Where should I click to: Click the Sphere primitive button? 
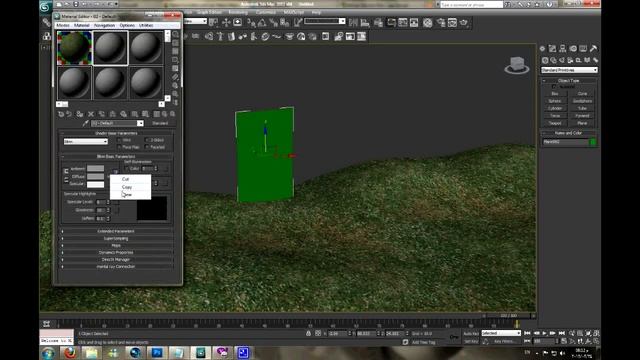point(555,101)
